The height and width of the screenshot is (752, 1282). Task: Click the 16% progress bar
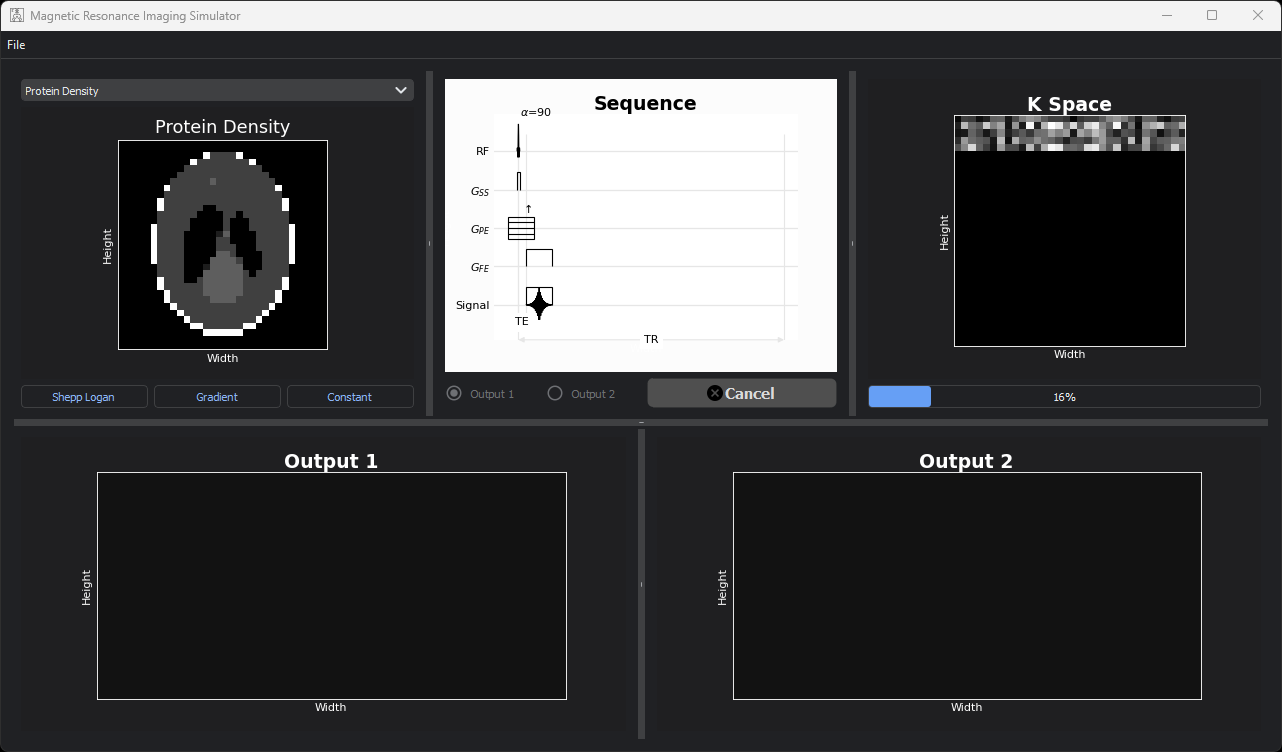pyautogui.click(x=1064, y=397)
